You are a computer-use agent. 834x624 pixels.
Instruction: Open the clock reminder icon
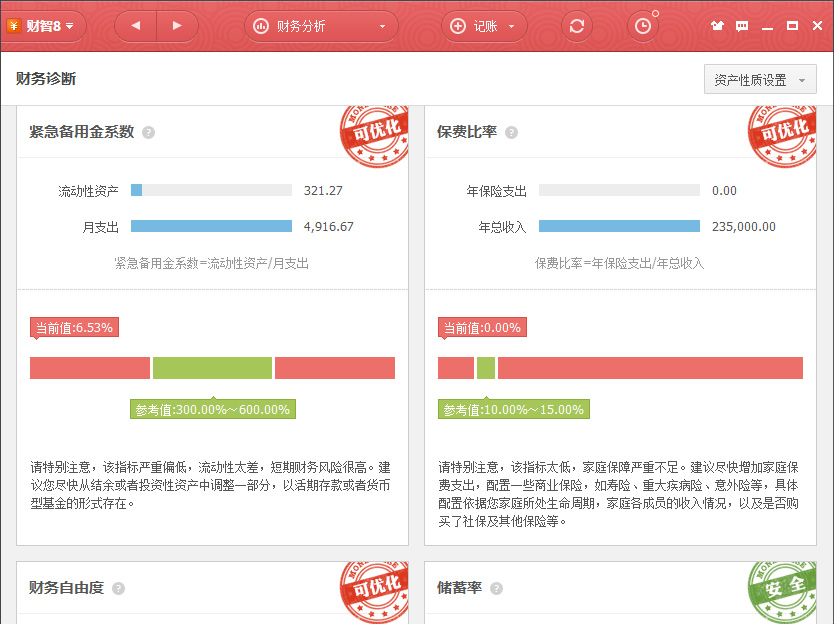pos(642,26)
